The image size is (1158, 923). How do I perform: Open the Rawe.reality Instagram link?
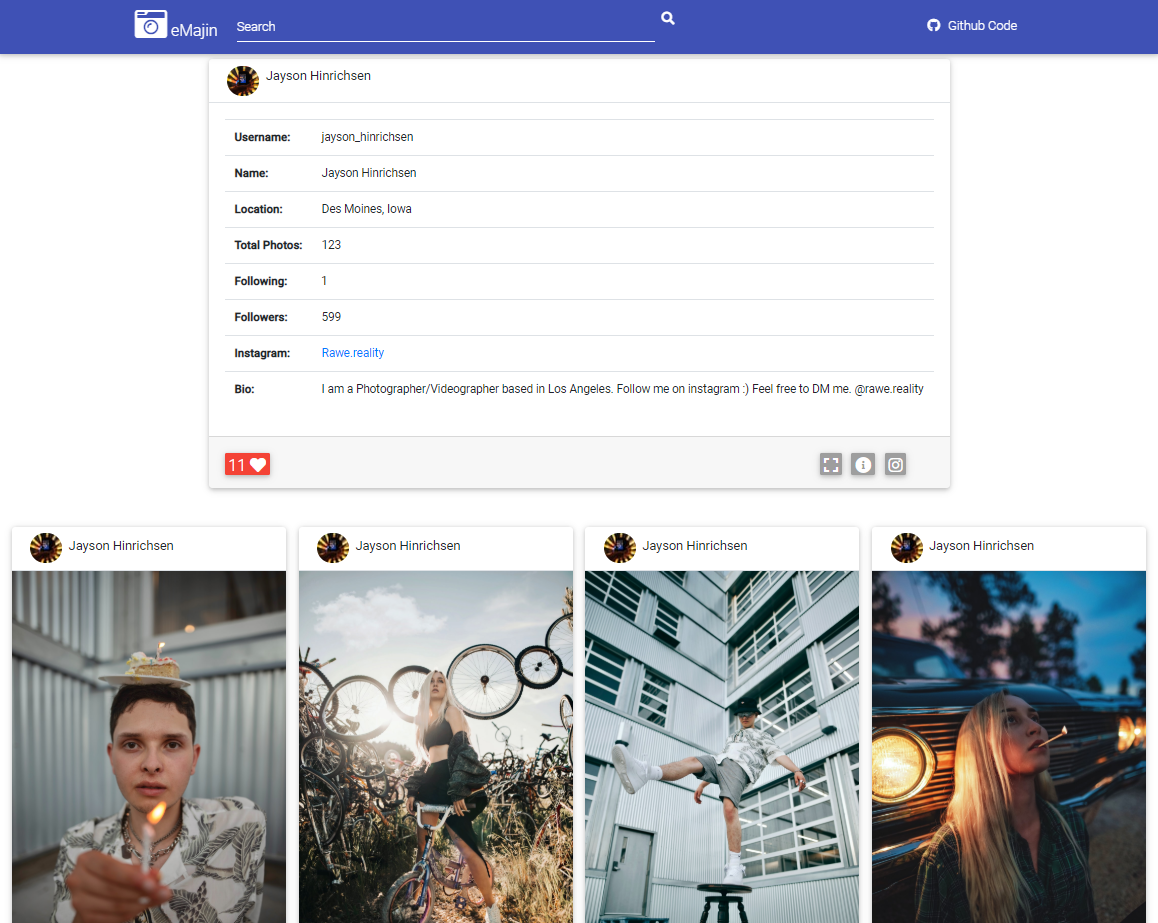click(352, 352)
